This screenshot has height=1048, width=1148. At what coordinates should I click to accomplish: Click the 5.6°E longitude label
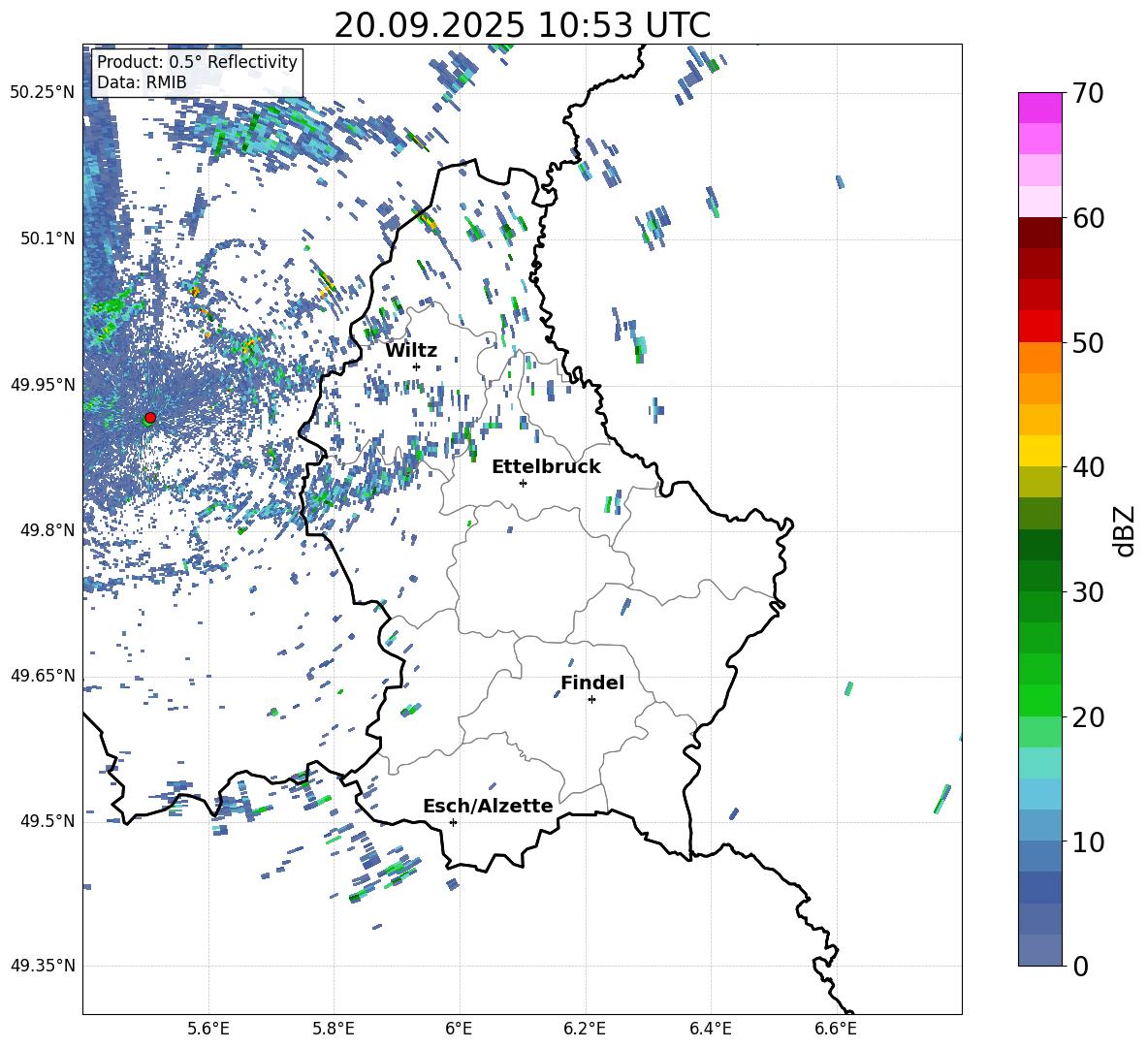pyautogui.click(x=208, y=1029)
